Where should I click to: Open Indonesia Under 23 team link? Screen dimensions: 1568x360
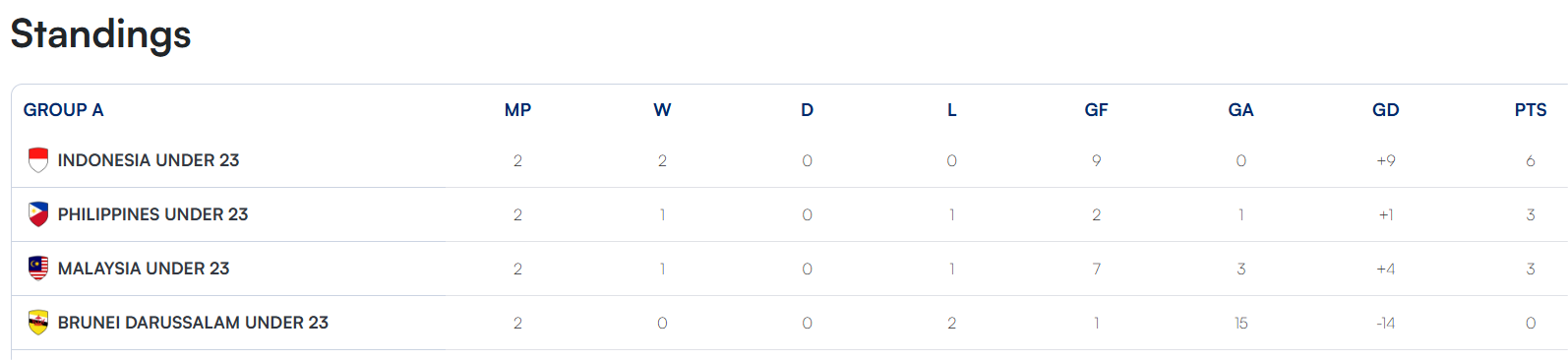click(x=149, y=160)
